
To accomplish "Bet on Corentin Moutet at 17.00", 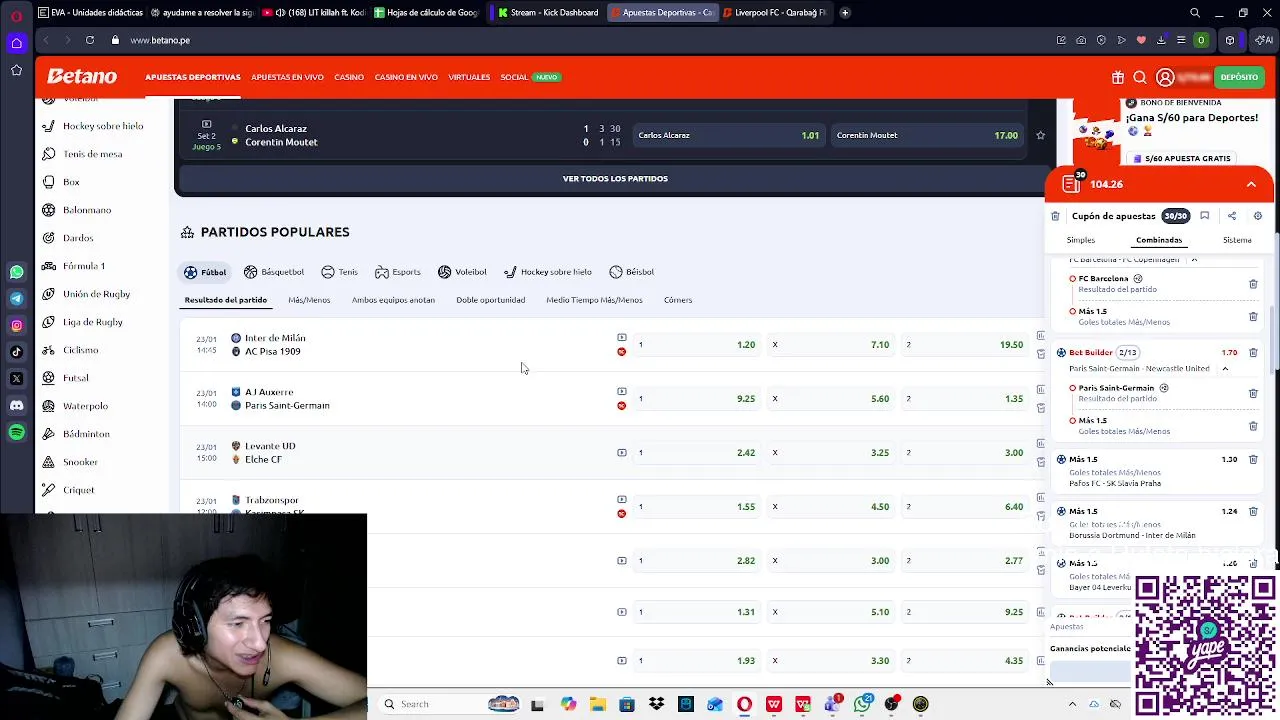I will 928,135.
